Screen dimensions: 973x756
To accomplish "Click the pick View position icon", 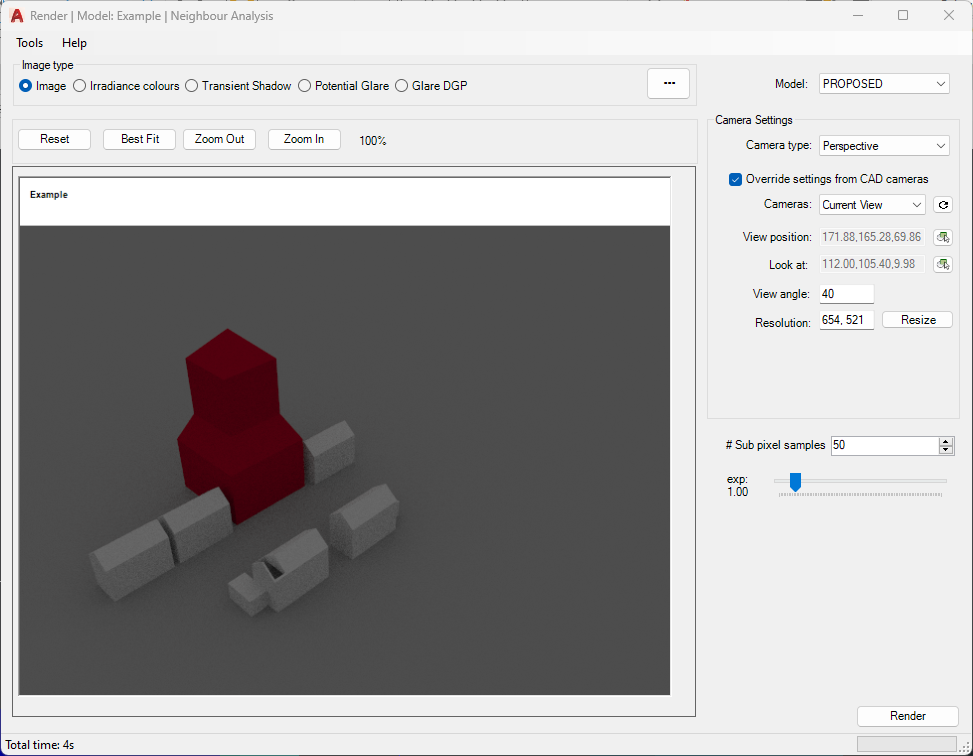I will [942, 237].
